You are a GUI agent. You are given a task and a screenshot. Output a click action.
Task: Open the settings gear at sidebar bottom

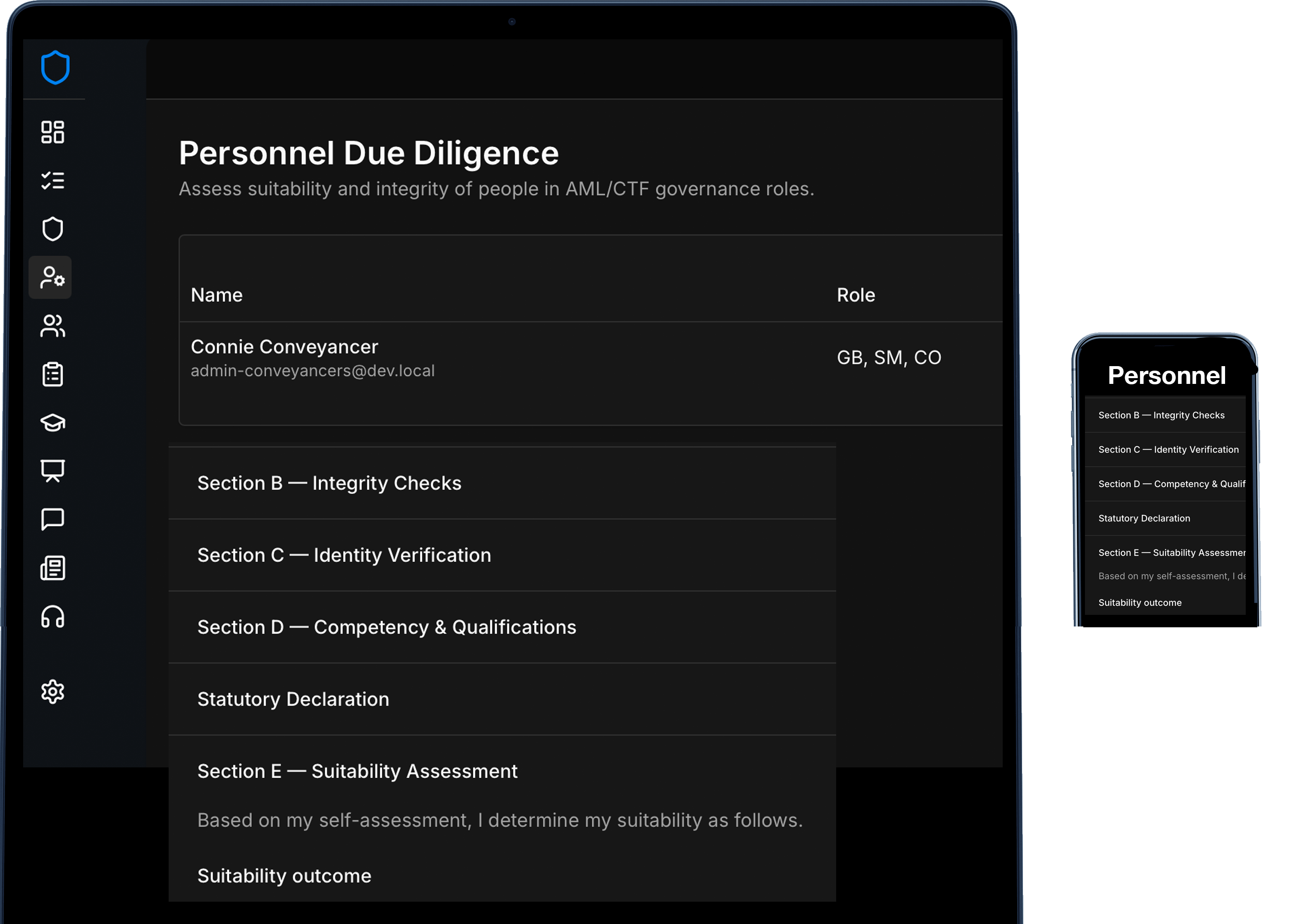point(53,691)
